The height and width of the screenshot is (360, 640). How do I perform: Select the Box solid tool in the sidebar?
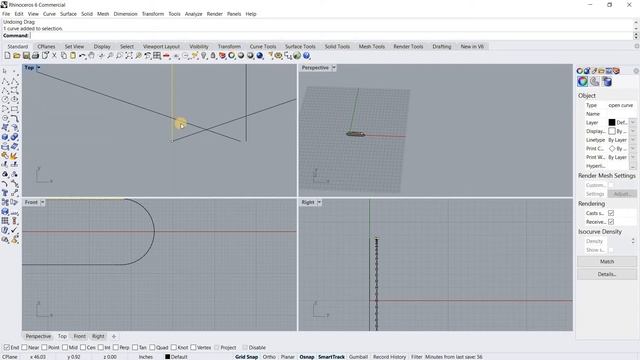point(5,137)
